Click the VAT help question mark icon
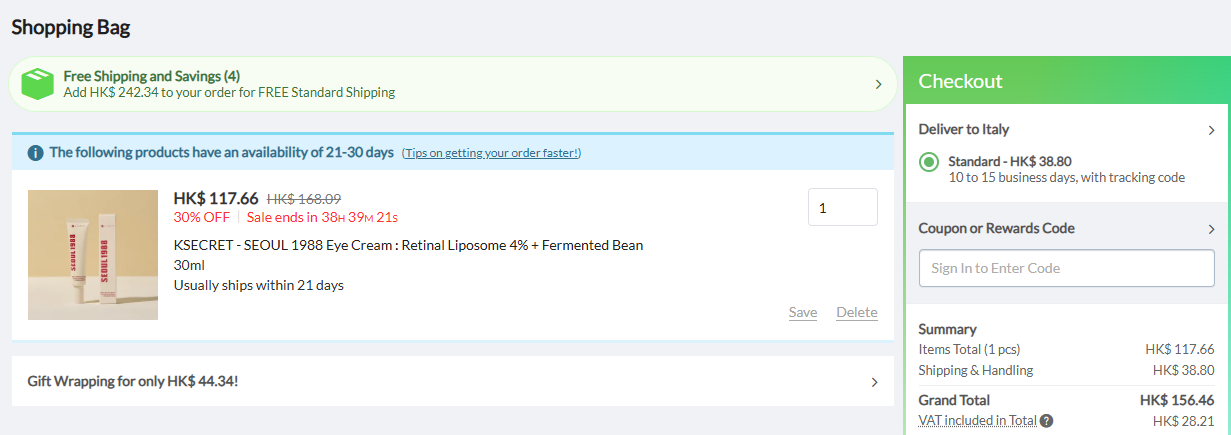 1046,421
